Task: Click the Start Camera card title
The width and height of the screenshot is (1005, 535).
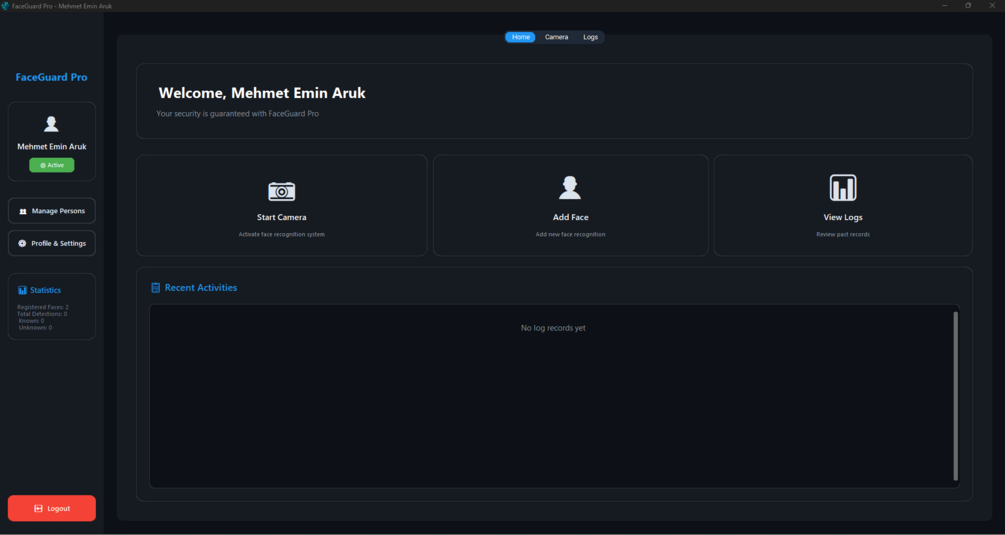Action: (x=281, y=217)
